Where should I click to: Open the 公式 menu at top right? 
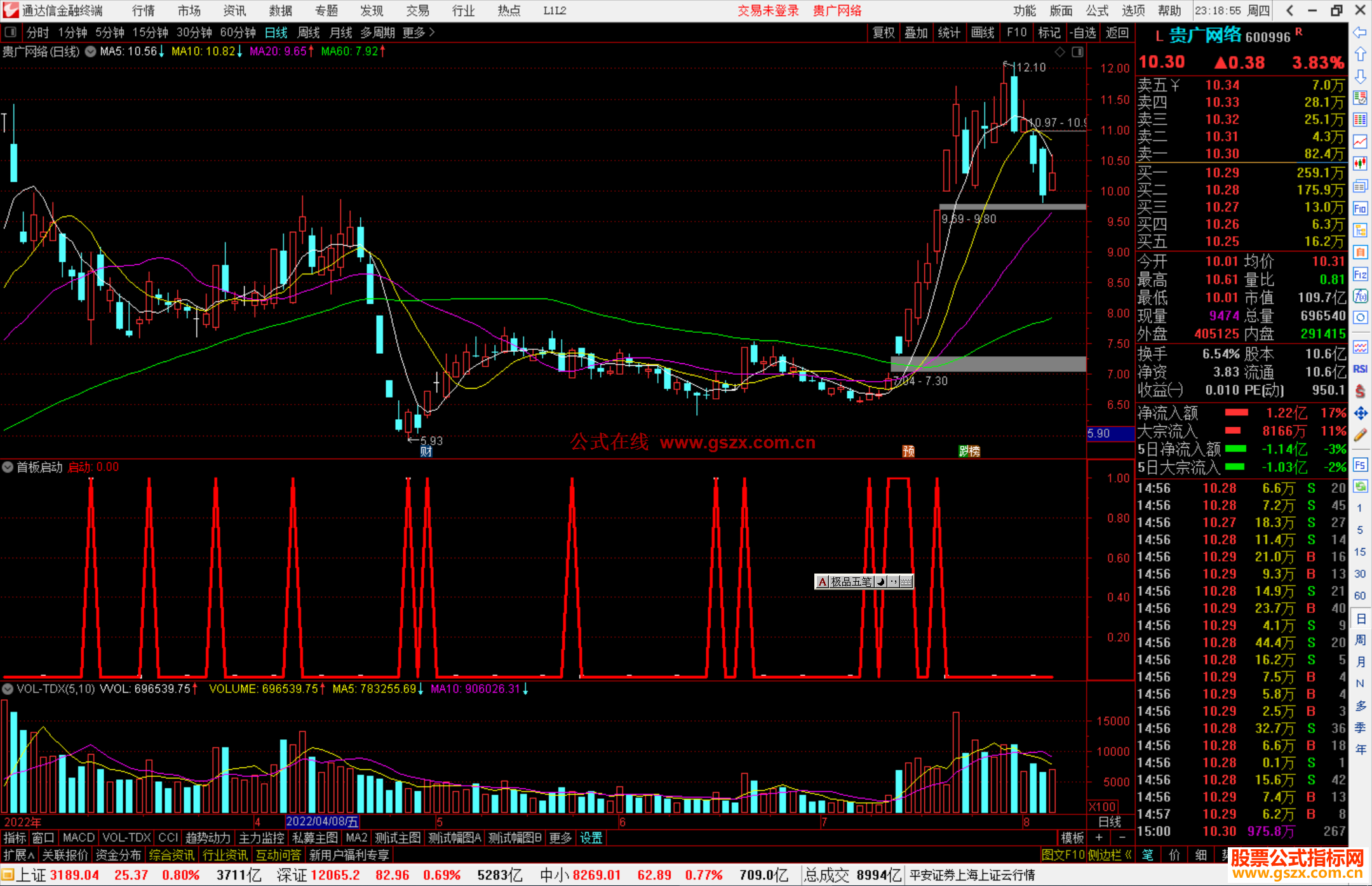pyautogui.click(x=1096, y=11)
